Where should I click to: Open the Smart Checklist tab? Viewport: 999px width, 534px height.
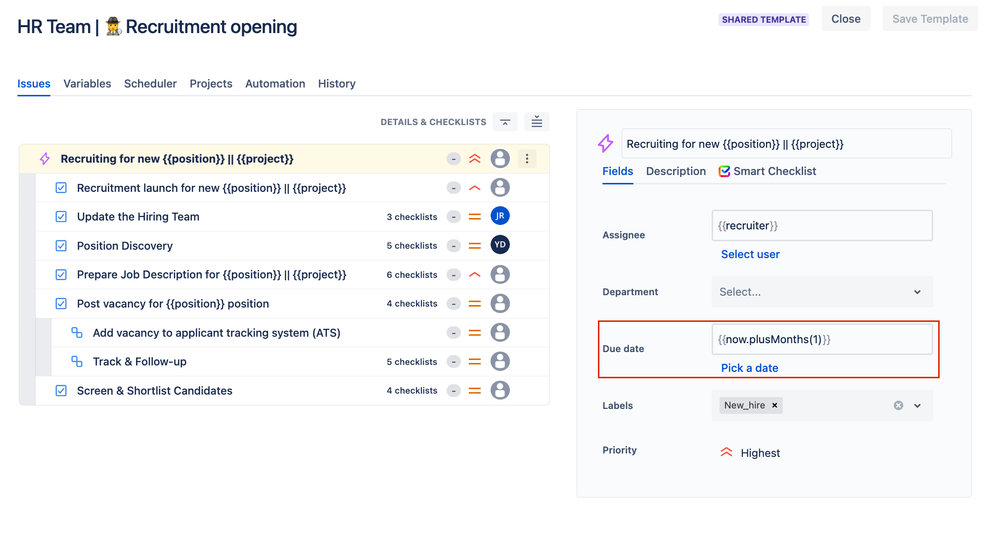click(x=767, y=171)
